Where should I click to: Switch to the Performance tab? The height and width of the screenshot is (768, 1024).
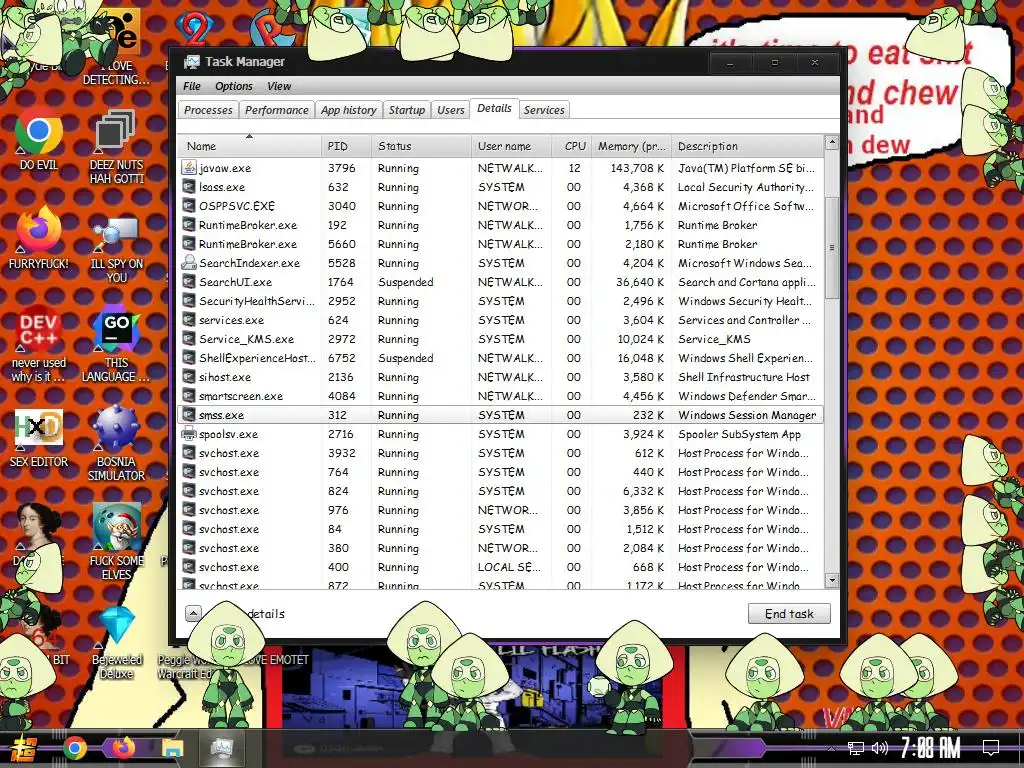click(276, 110)
